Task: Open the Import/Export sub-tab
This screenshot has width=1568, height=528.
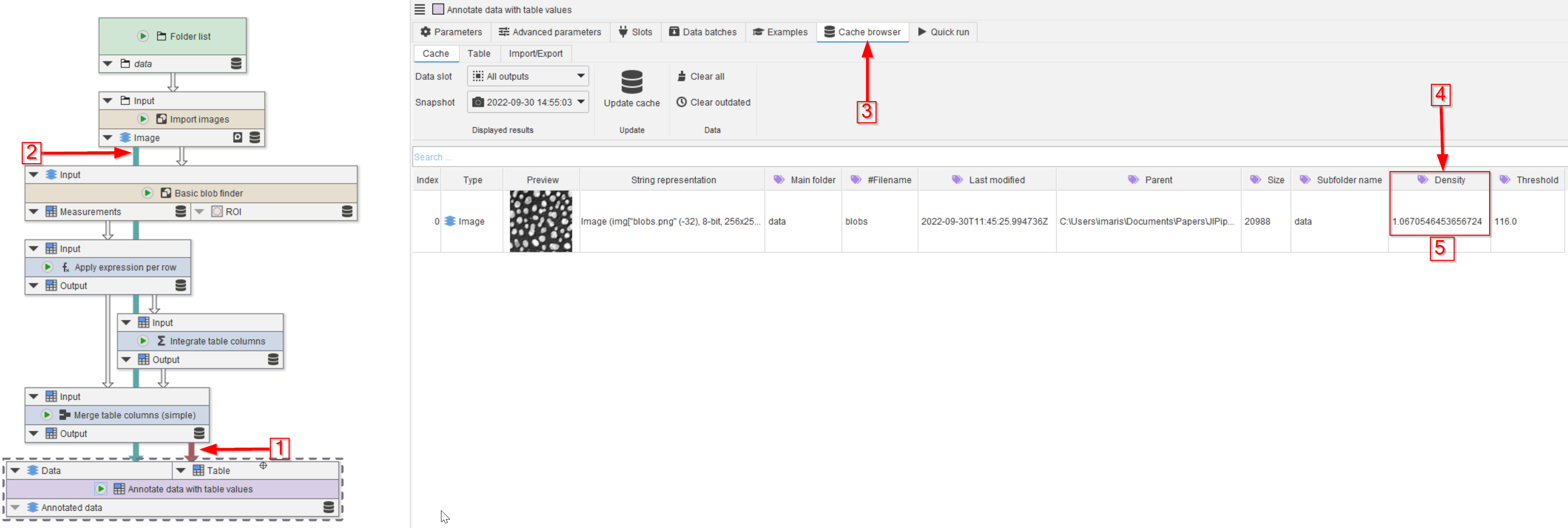Action: tap(535, 54)
